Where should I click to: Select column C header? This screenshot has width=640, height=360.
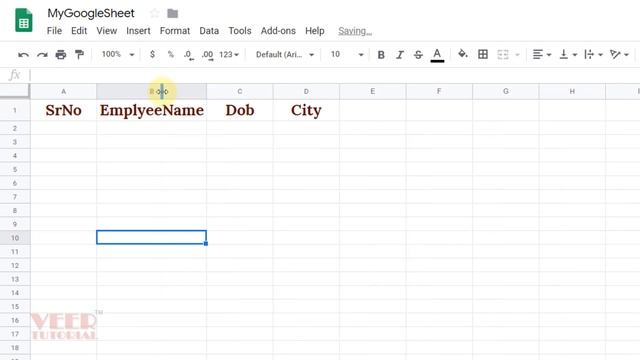(240, 91)
